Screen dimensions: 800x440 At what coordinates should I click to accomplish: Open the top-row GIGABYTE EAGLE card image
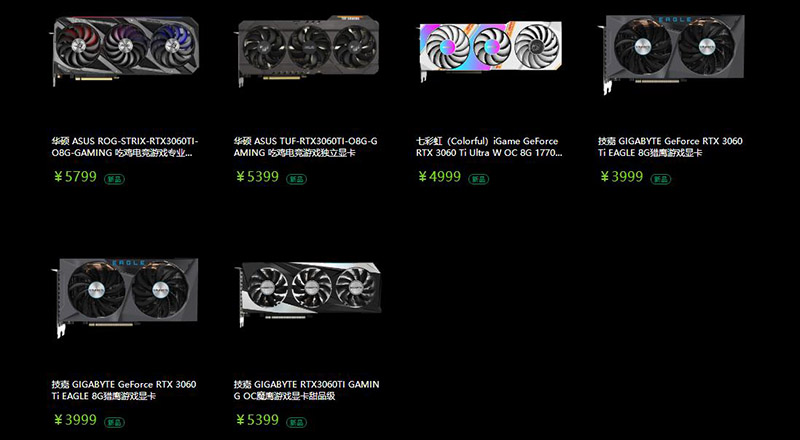pos(671,54)
